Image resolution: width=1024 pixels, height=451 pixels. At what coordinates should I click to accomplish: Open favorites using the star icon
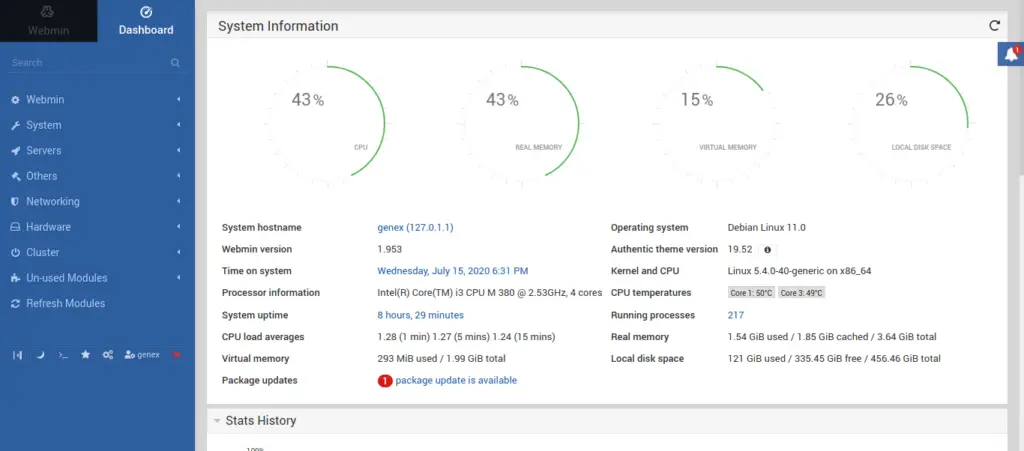(86, 354)
